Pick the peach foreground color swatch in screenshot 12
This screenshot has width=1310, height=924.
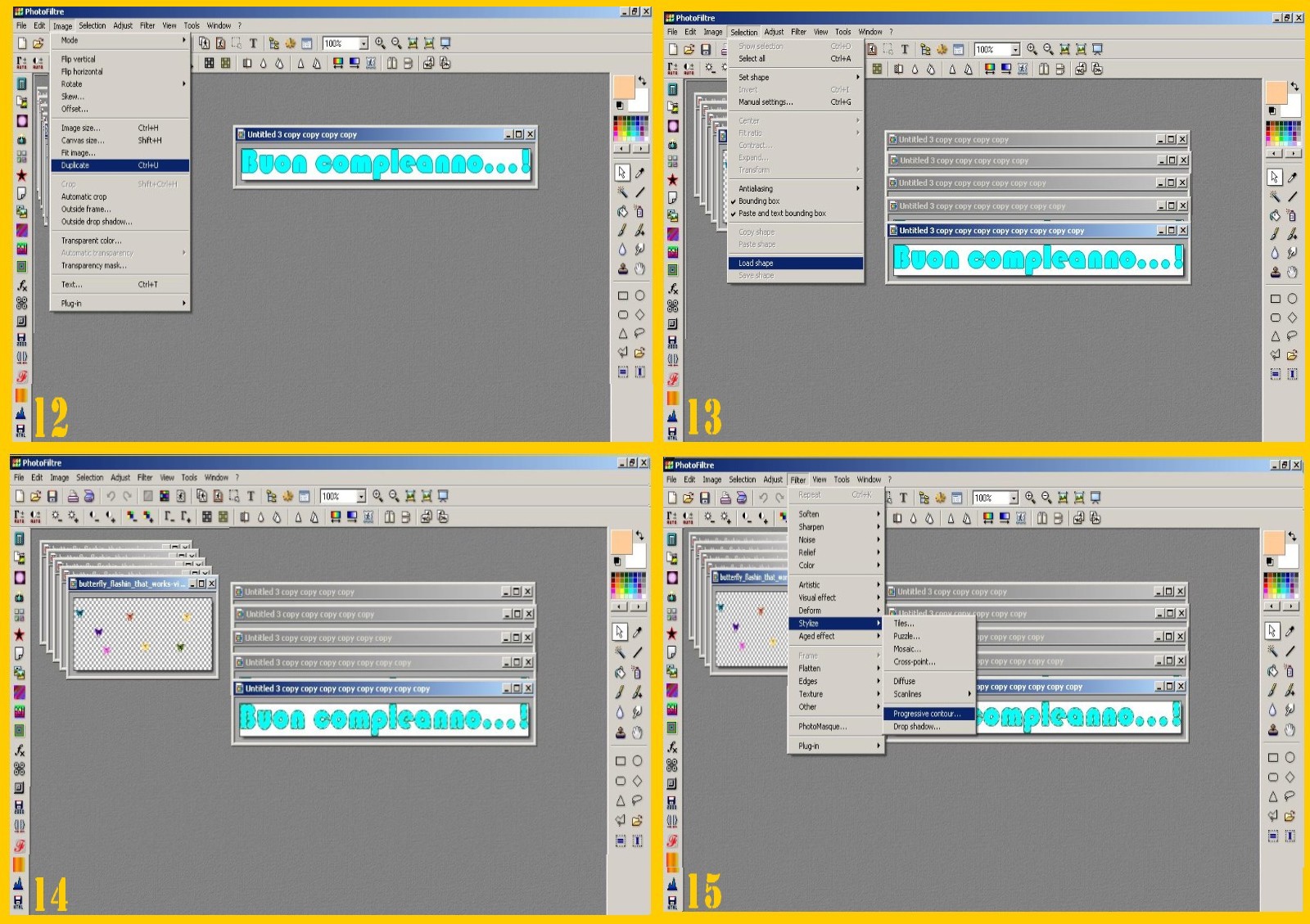(623, 87)
